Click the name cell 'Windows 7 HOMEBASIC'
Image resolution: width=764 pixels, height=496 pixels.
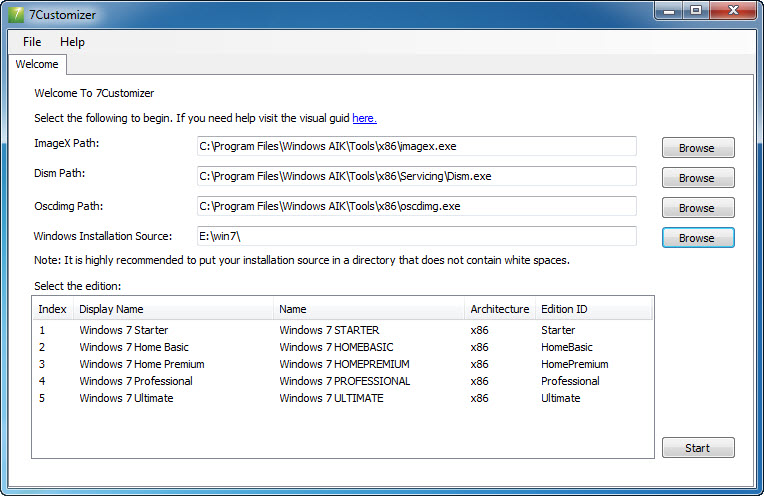[x=336, y=347]
